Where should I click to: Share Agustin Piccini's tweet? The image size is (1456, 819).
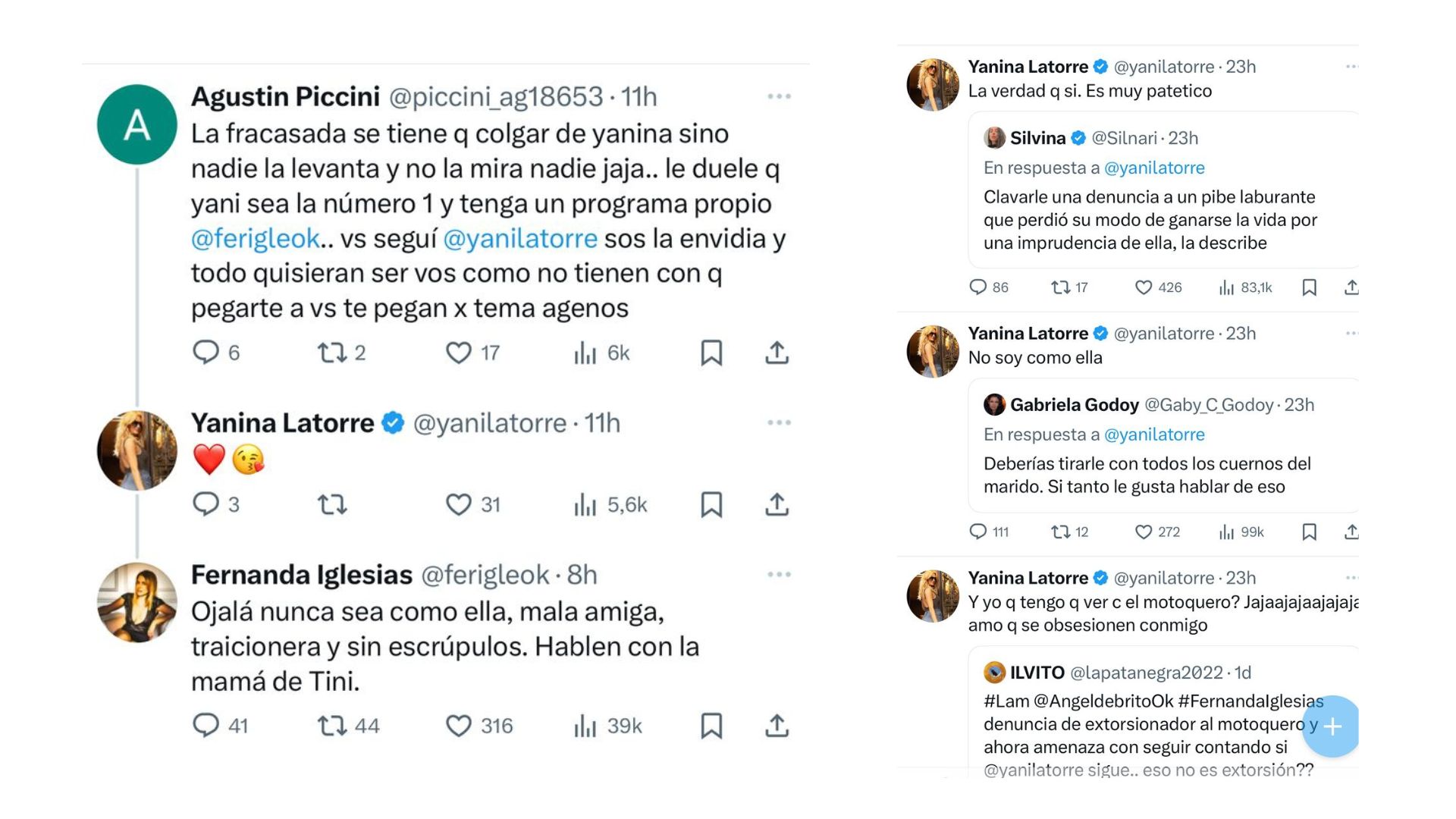[x=777, y=353]
